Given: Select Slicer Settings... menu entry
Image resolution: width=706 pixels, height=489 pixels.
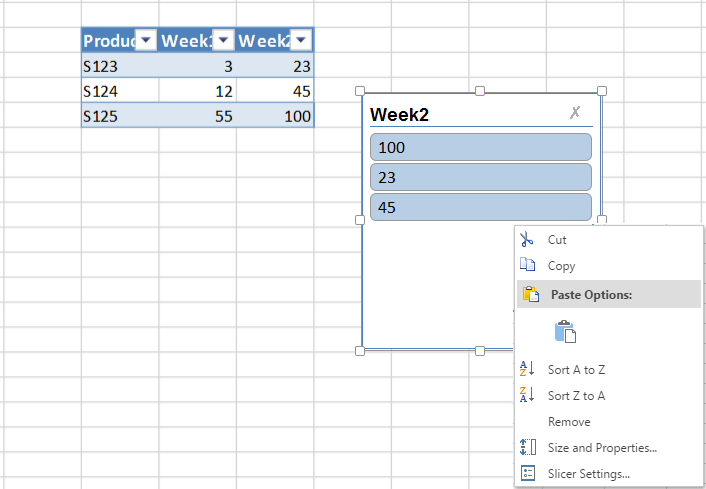Looking at the screenshot, I should coord(588,474).
